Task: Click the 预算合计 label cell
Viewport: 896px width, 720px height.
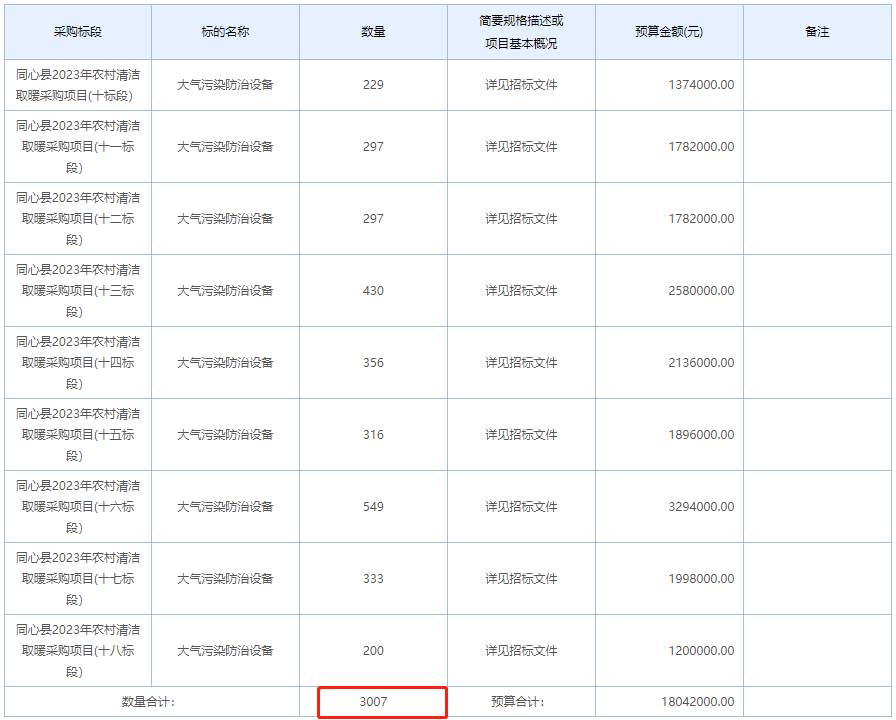Action: pyautogui.click(x=520, y=704)
